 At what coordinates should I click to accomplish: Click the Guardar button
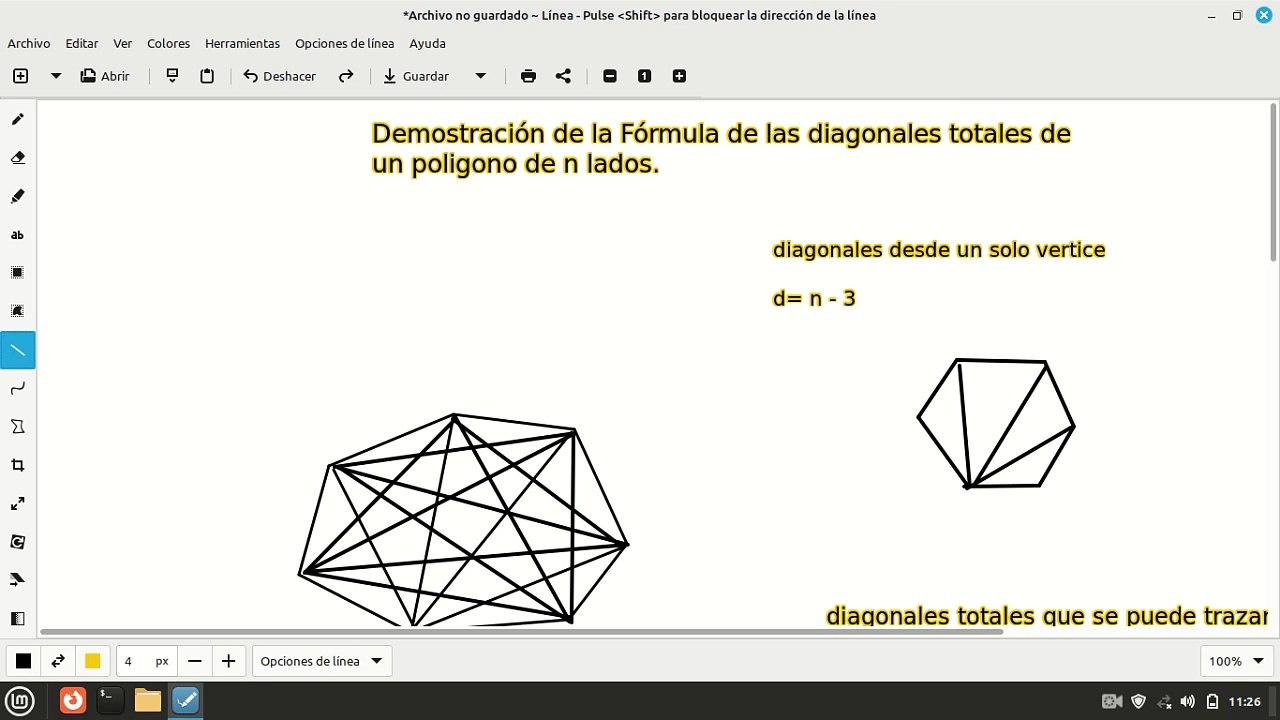click(416, 76)
